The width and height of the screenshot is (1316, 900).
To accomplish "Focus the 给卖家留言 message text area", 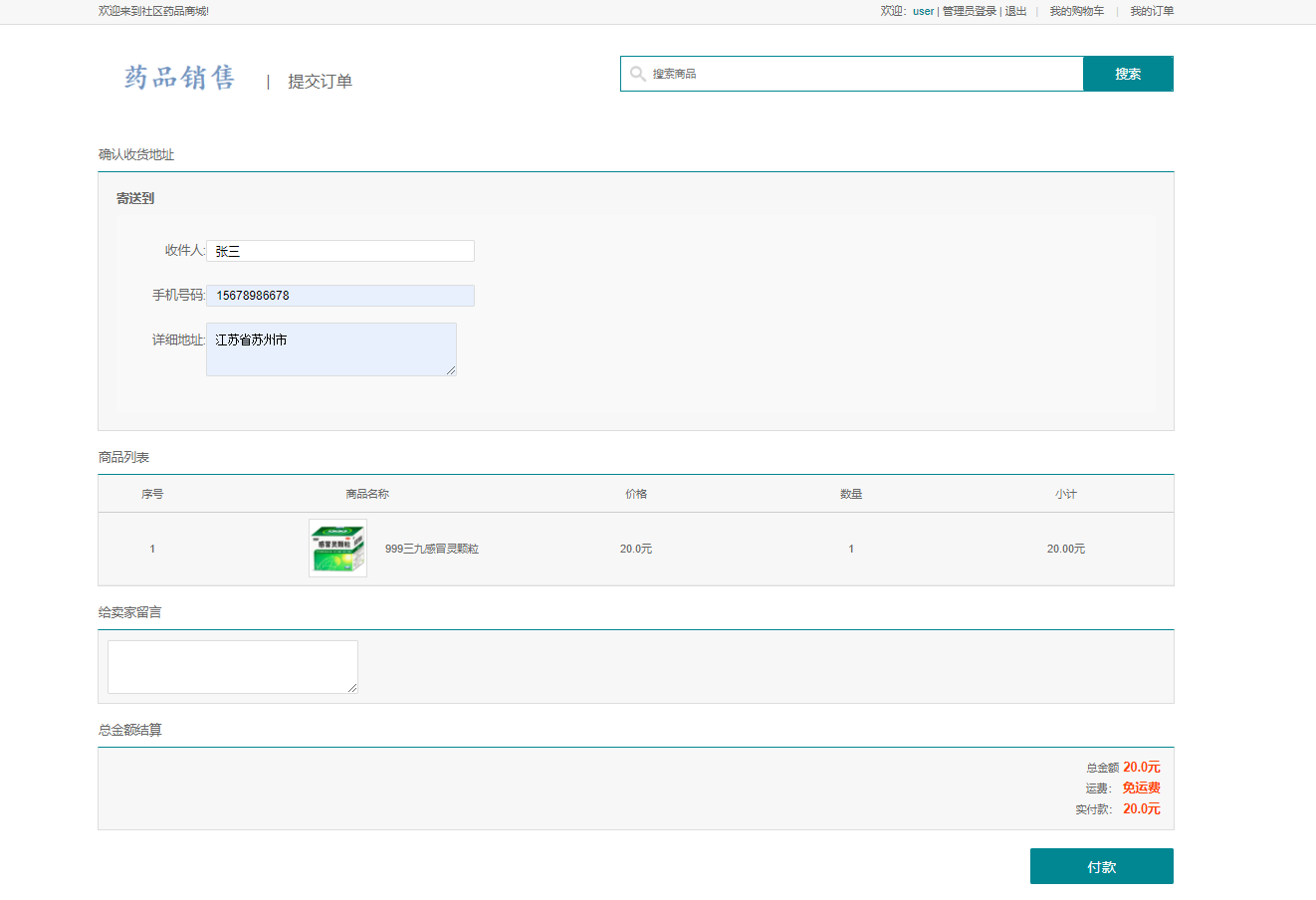I will 232,666.
